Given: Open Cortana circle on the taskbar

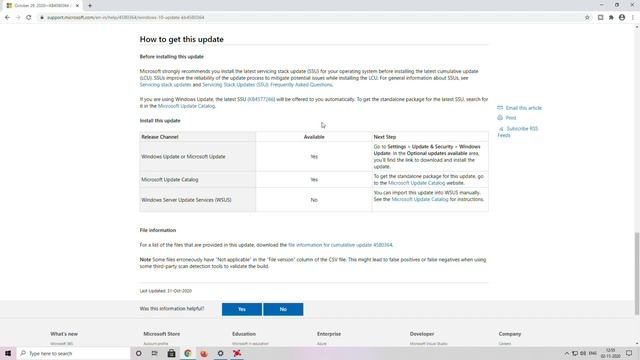Looking at the screenshot, I should (139, 353).
